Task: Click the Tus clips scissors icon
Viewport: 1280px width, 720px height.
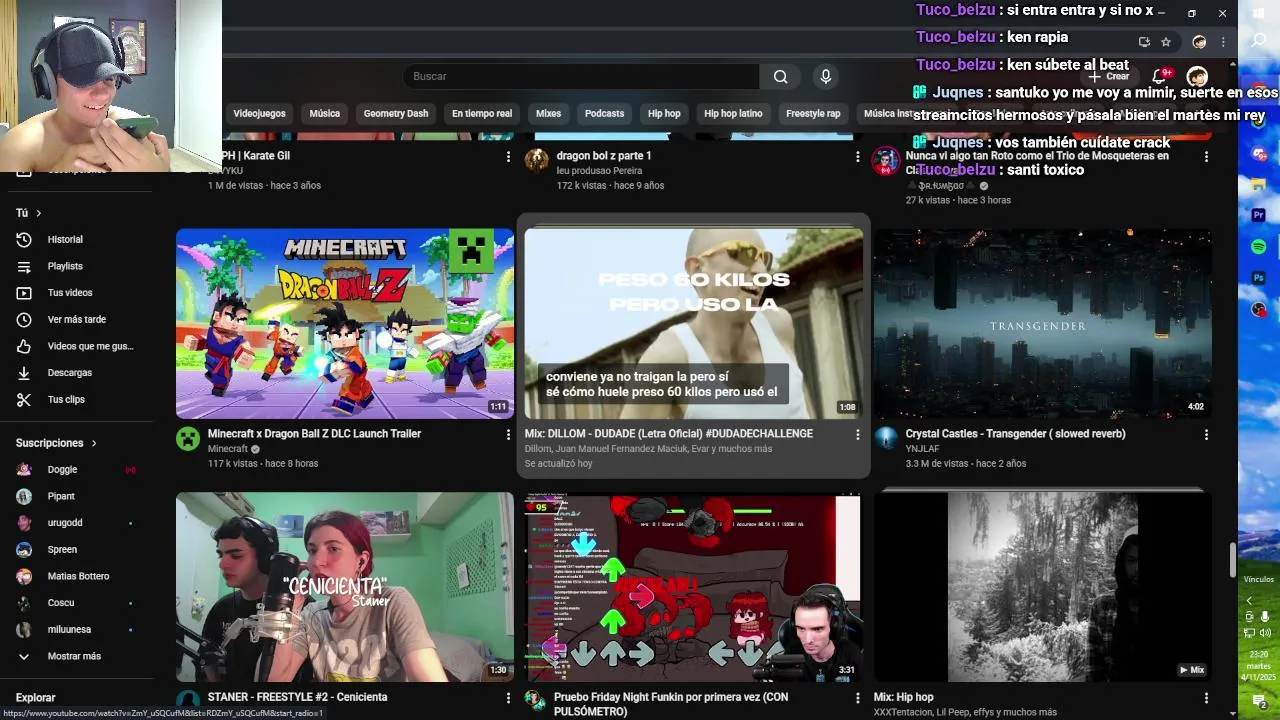Action: point(24,399)
